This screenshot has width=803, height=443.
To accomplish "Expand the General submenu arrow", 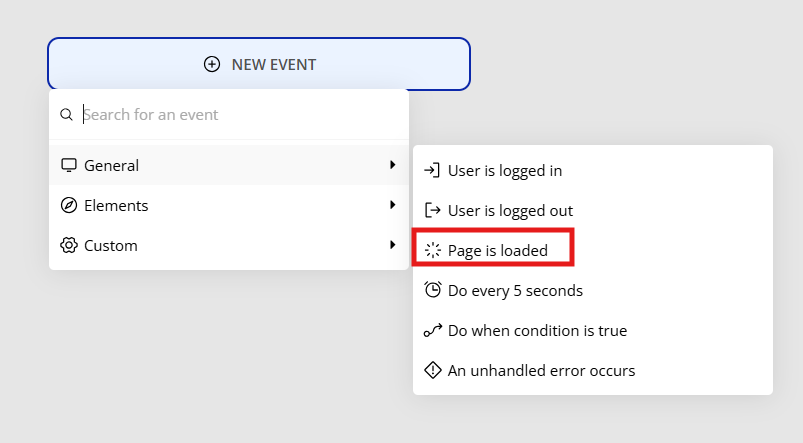I will [x=392, y=165].
